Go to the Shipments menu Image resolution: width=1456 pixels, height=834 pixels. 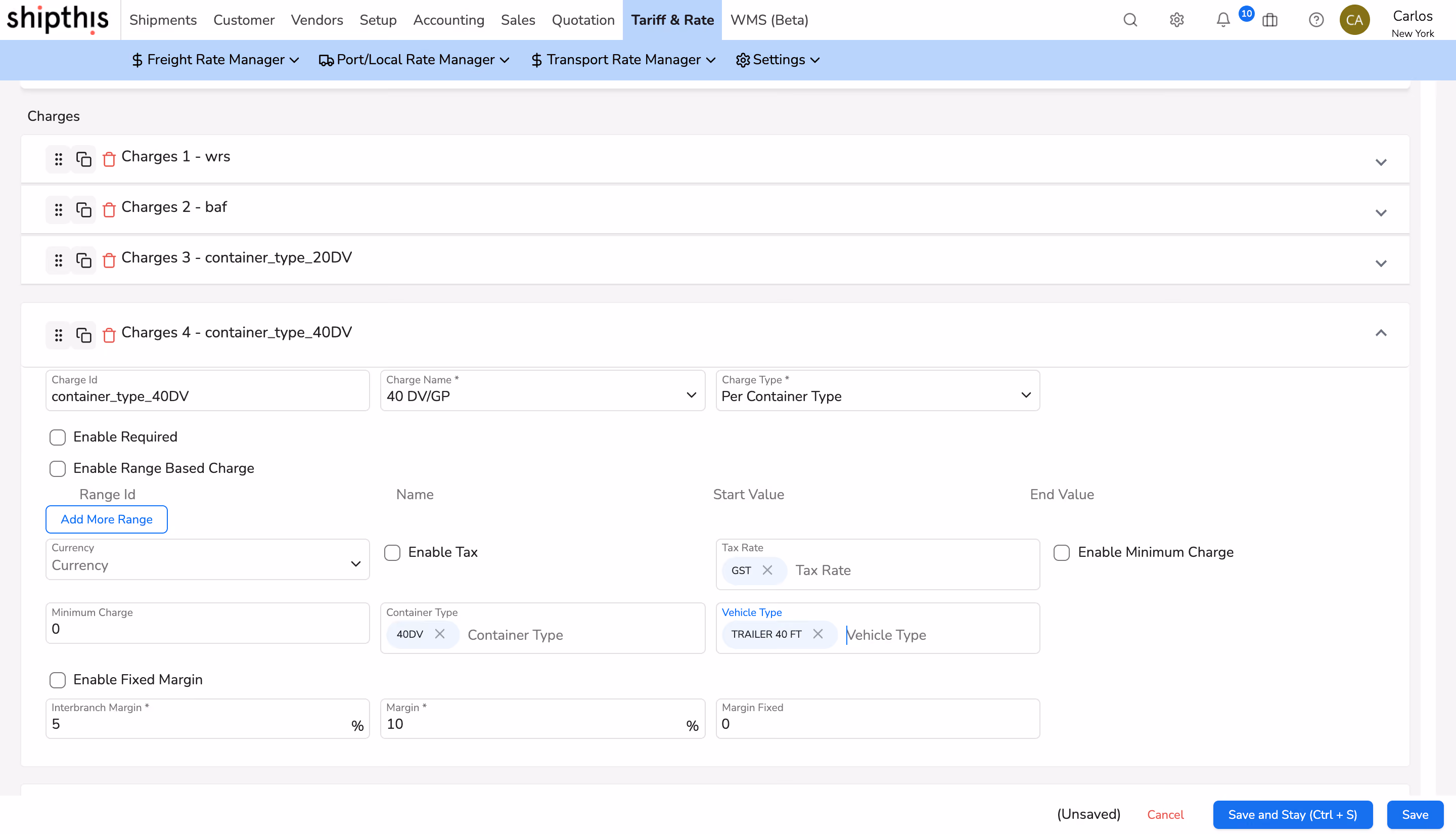(x=163, y=20)
